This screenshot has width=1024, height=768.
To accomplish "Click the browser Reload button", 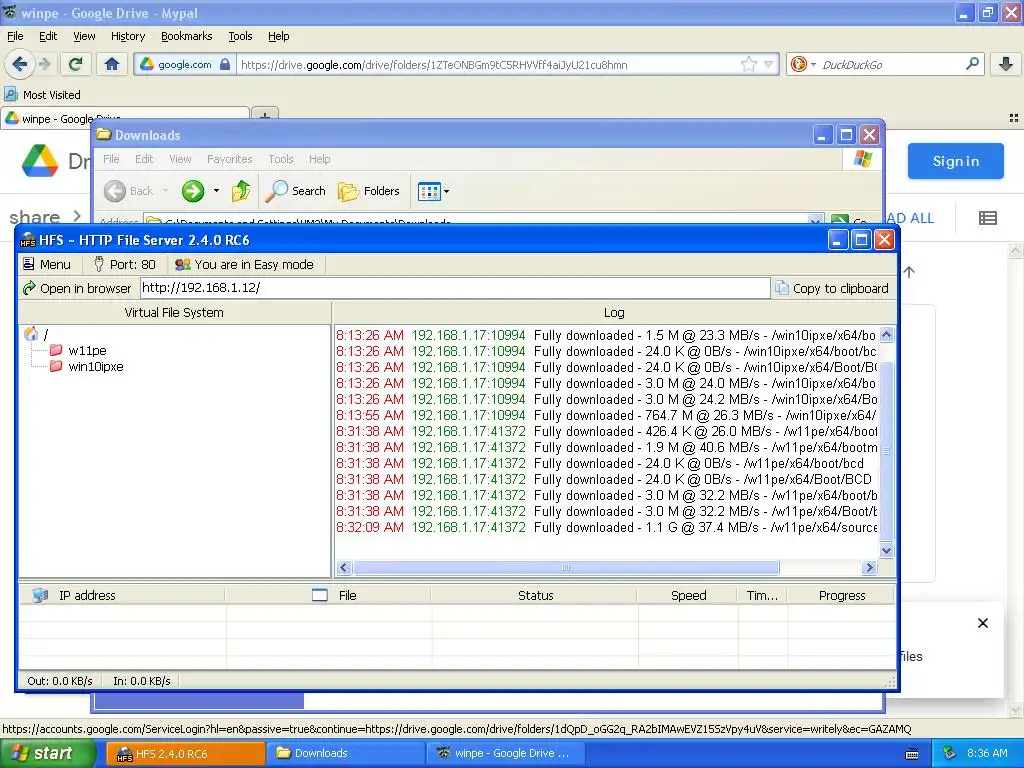I will (76, 64).
